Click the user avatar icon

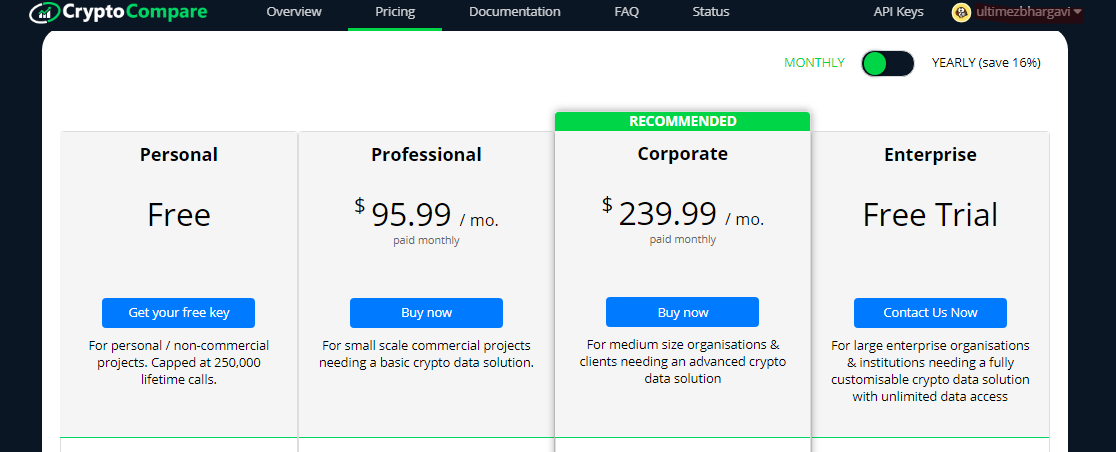[961, 12]
